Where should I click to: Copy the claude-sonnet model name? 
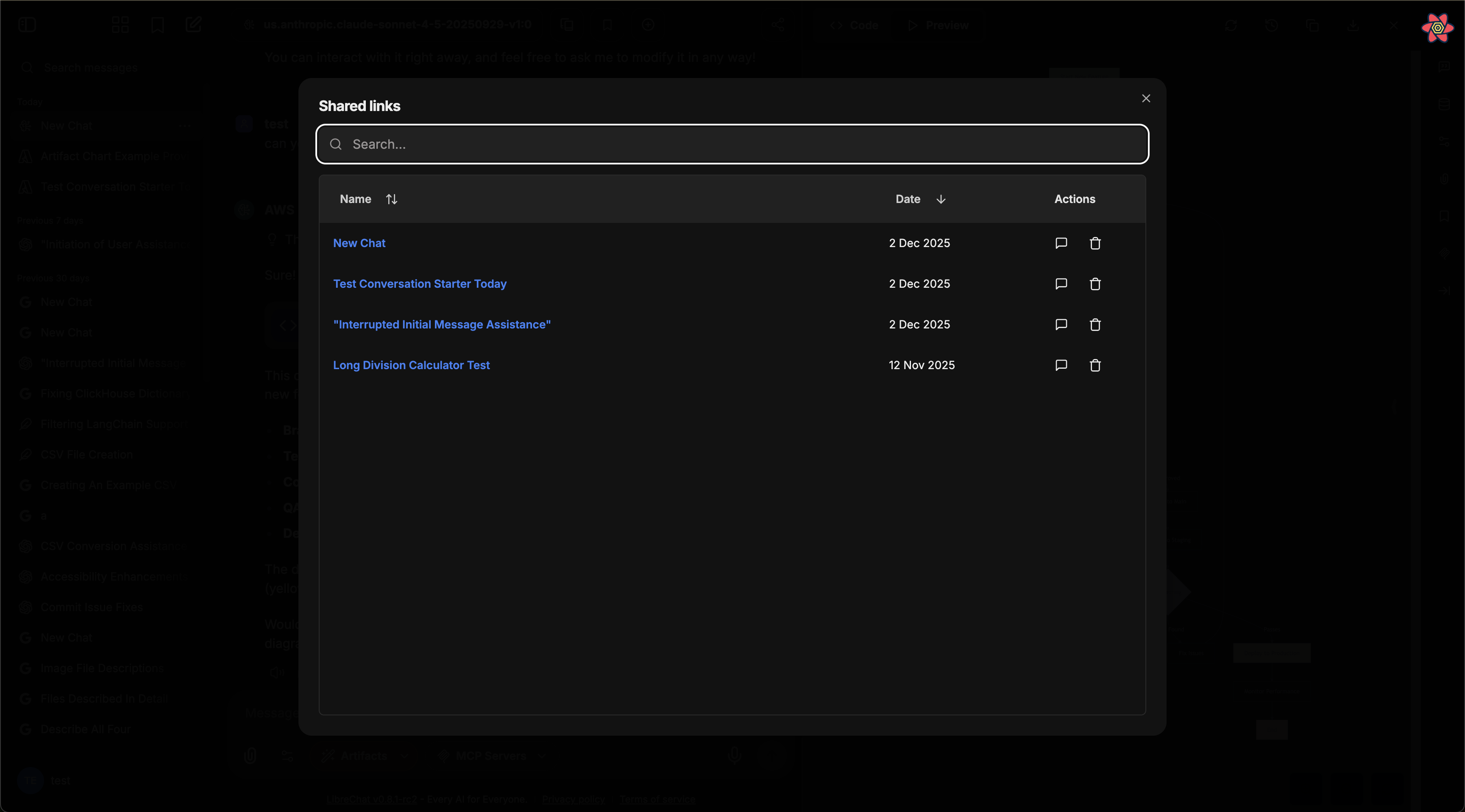click(566, 25)
